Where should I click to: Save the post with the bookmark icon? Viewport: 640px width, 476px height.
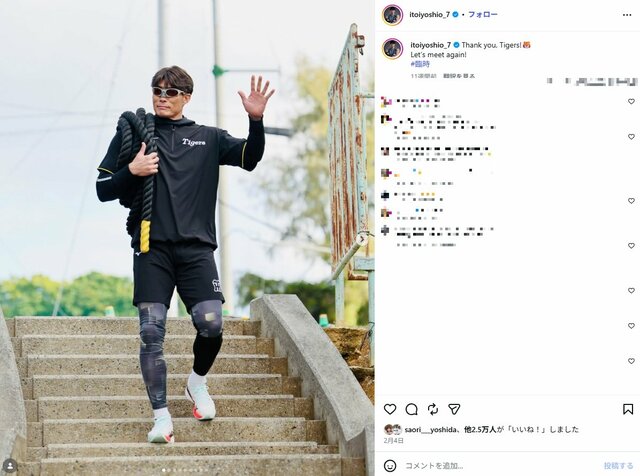click(x=628, y=409)
